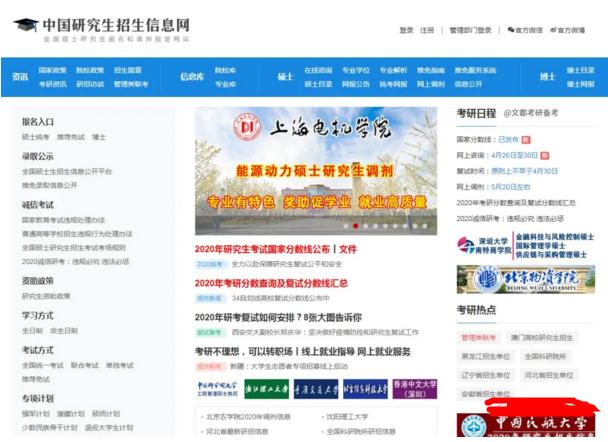Select 招生简章 in the navigation bar
608x442 pixels.
click(128, 70)
